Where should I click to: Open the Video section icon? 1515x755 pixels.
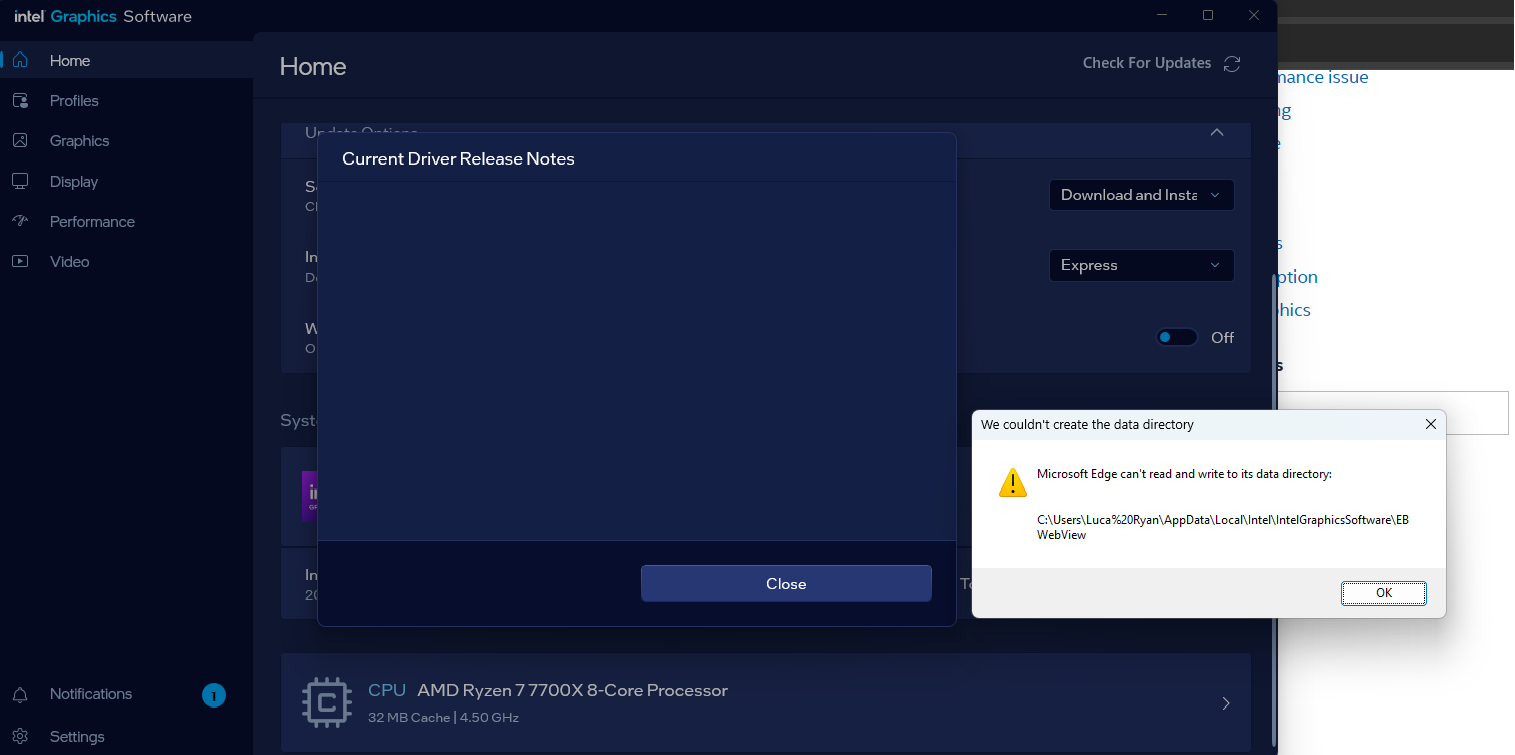tap(20, 262)
